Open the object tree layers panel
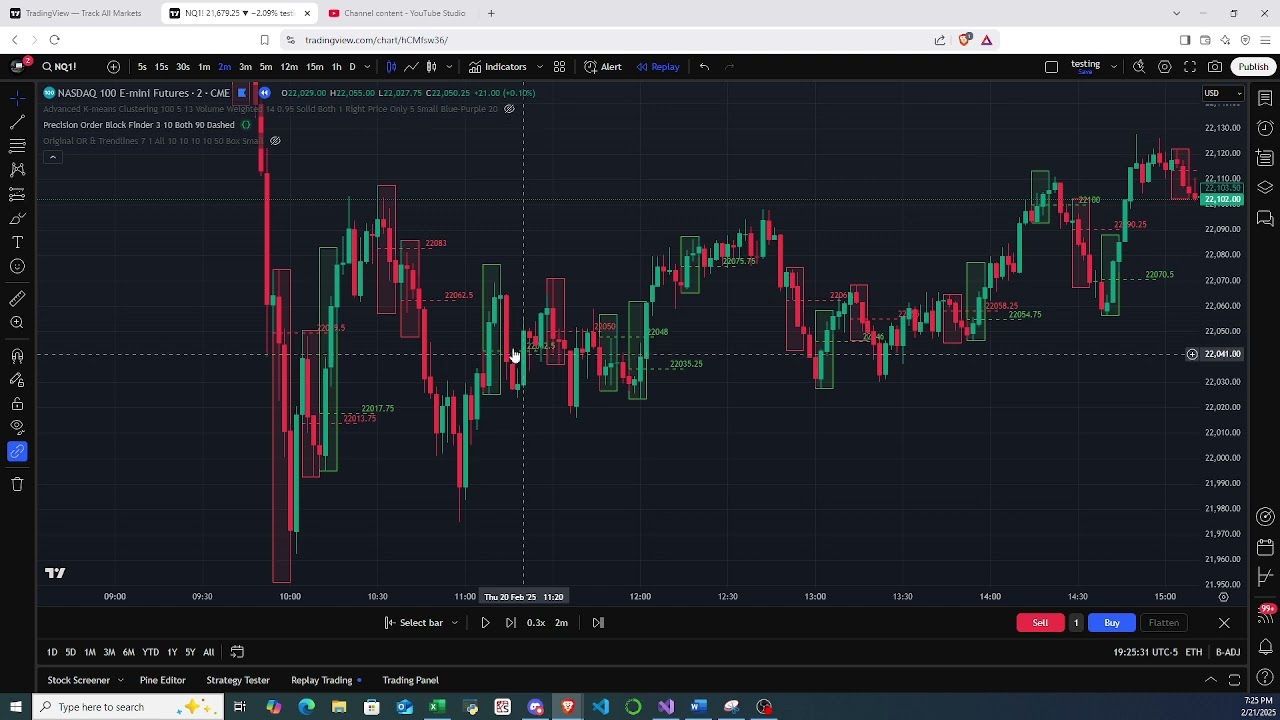Viewport: 1280px width, 720px height. click(1265, 188)
